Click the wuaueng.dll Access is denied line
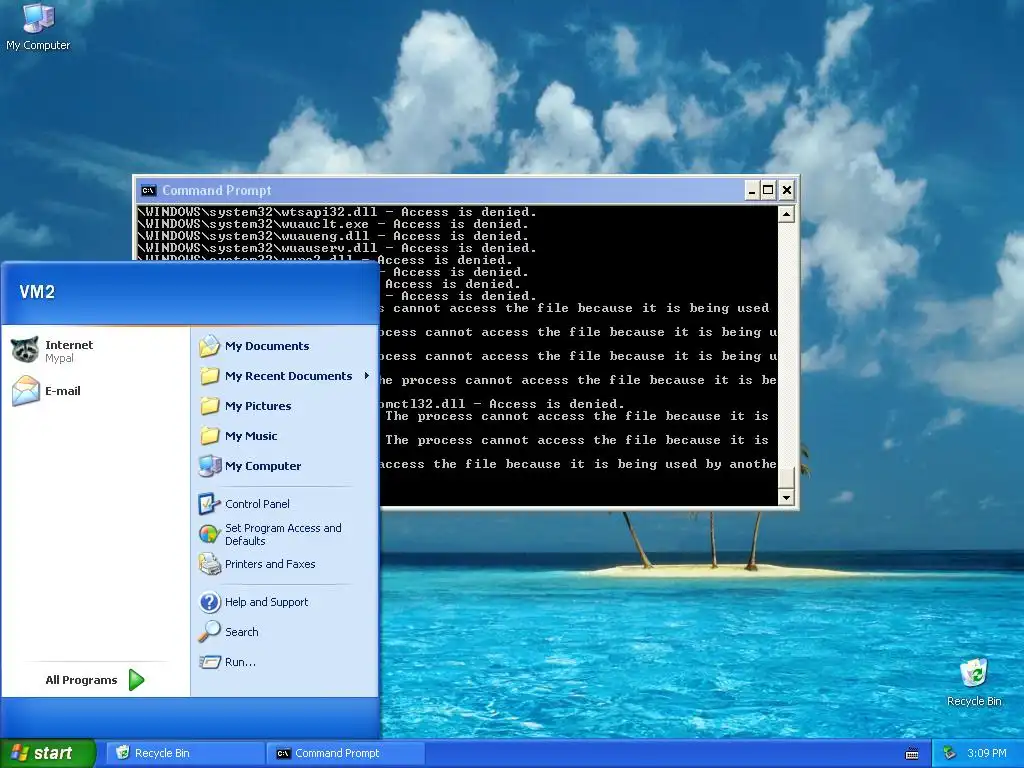The width and height of the screenshot is (1024, 768). (333, 236)
